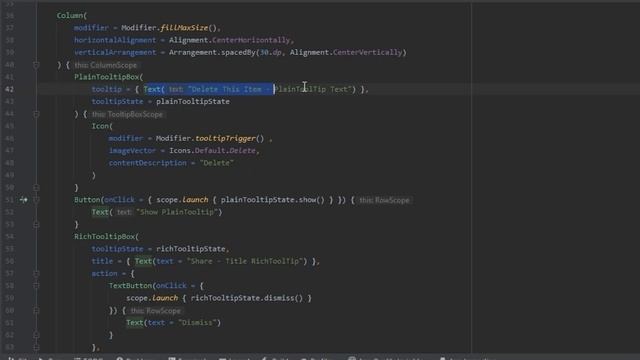Viewport: 640px width, 360px height.
Task: Click the 'title' parameter on line 56
Action: pyautogui.click(x=102, y=261)
